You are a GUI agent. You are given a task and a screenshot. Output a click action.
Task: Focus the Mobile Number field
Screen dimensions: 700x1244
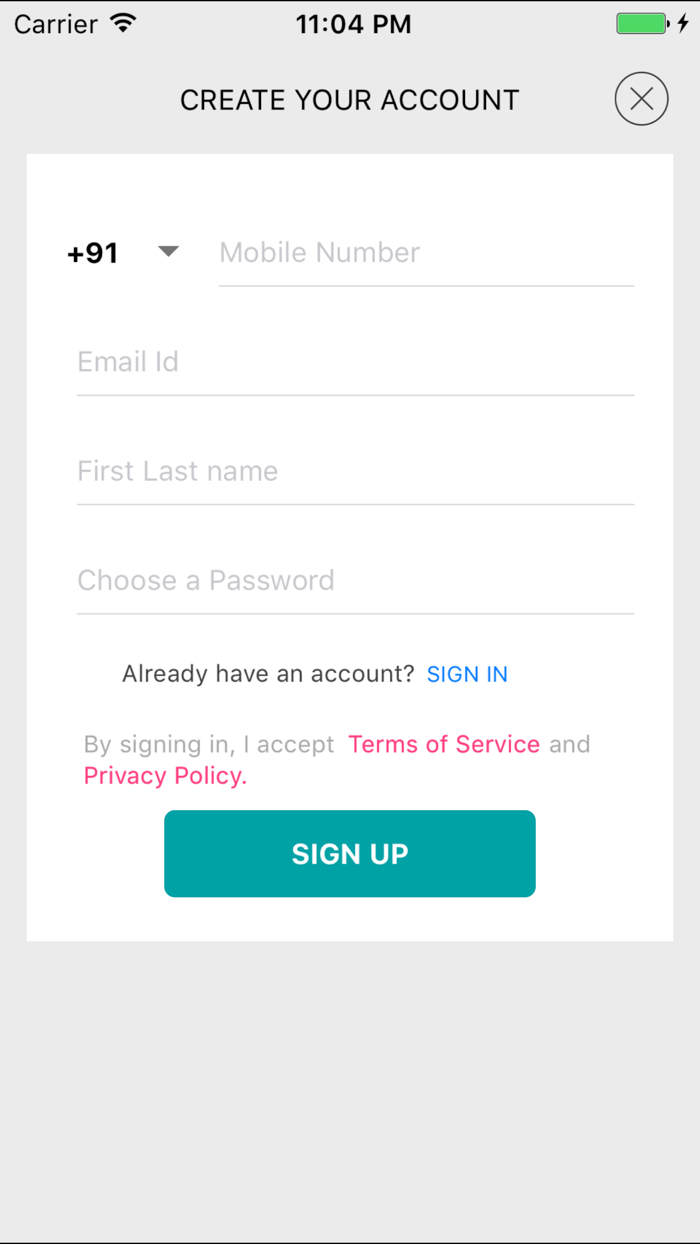click(425, 253)
